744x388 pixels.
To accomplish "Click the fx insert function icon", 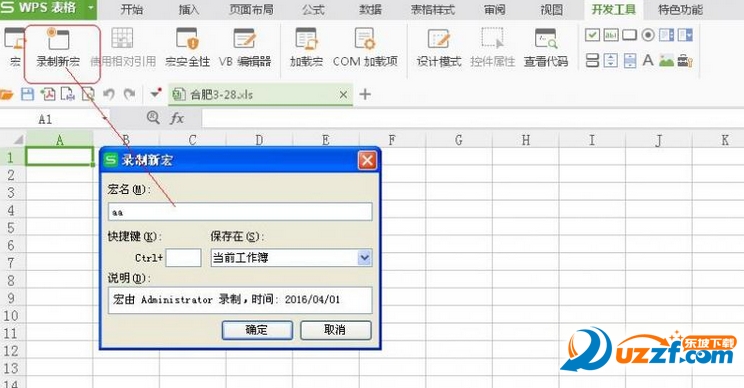I will click(x=177, y=118).
